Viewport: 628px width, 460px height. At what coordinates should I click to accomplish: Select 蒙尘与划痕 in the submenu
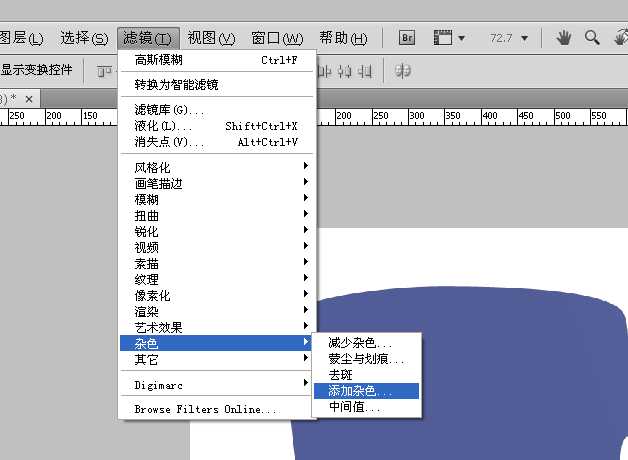365,359
